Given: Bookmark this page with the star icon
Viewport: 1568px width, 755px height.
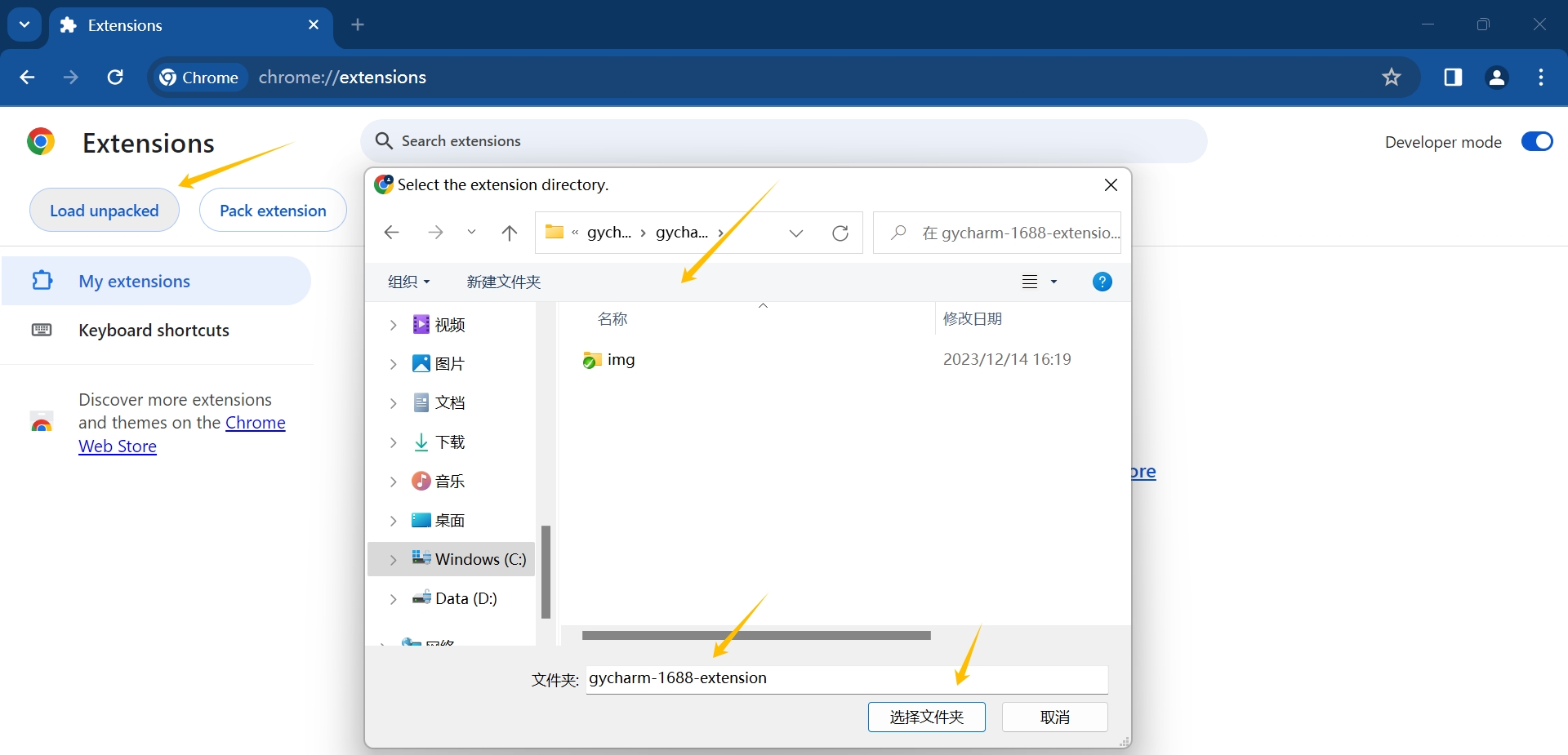Looking at the screenshot, I should pyautogui.click(x=1392, y=77).
